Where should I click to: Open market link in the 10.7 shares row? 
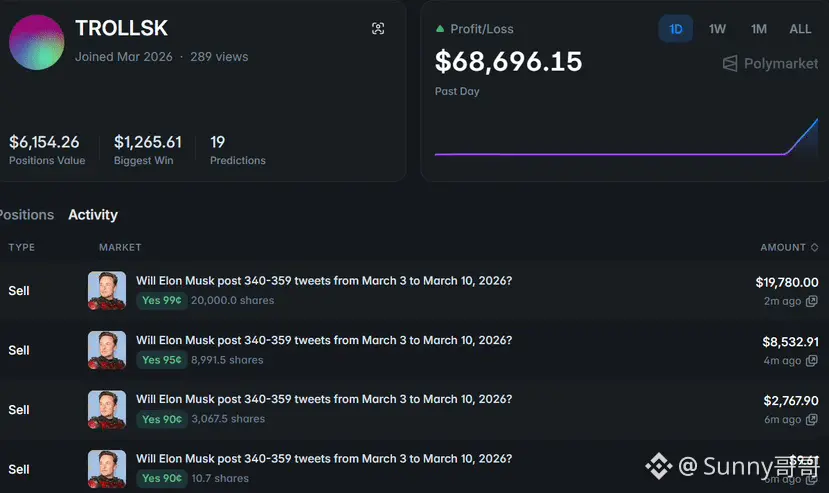(324, 459)
